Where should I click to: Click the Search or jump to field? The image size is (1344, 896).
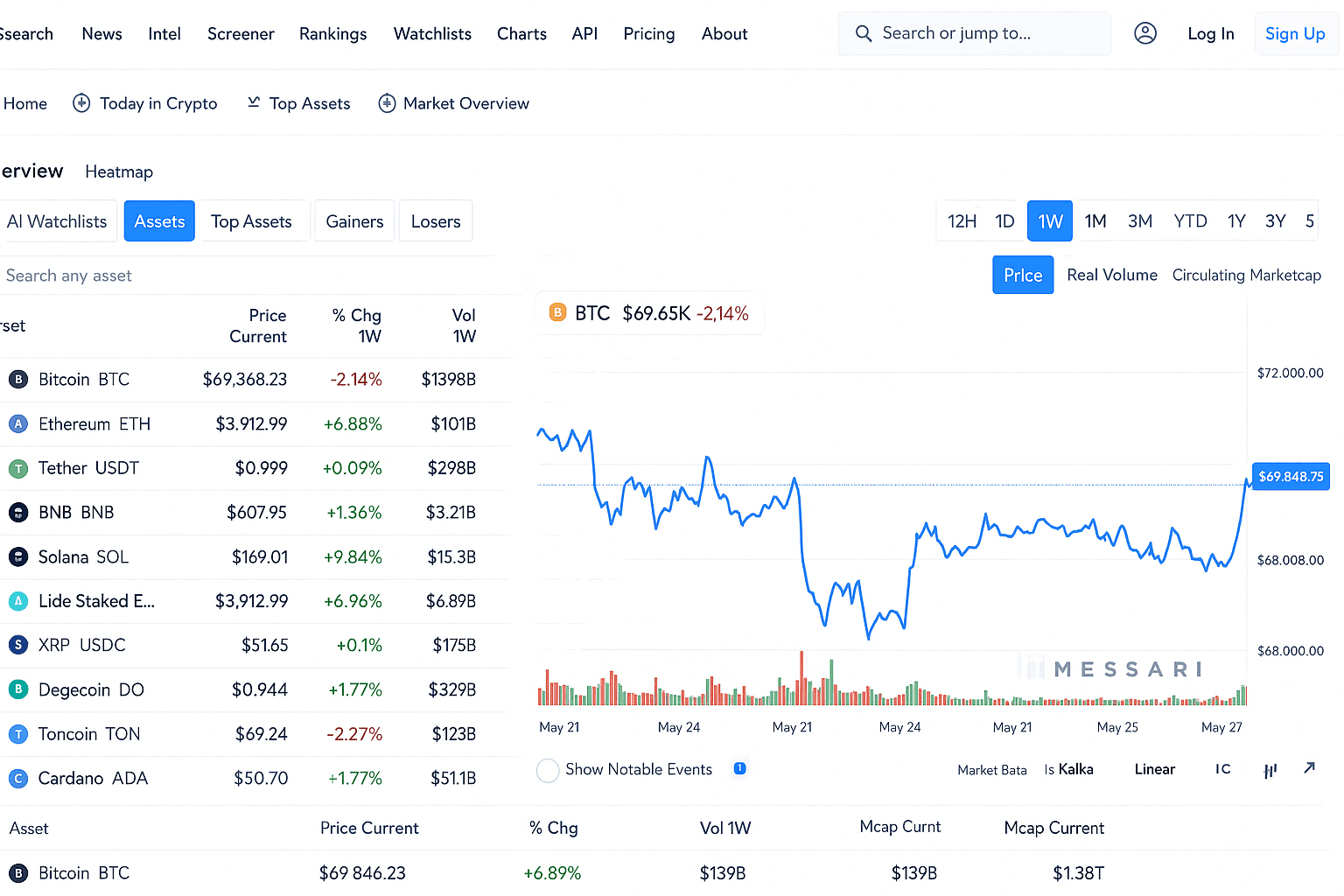(975, 33)
